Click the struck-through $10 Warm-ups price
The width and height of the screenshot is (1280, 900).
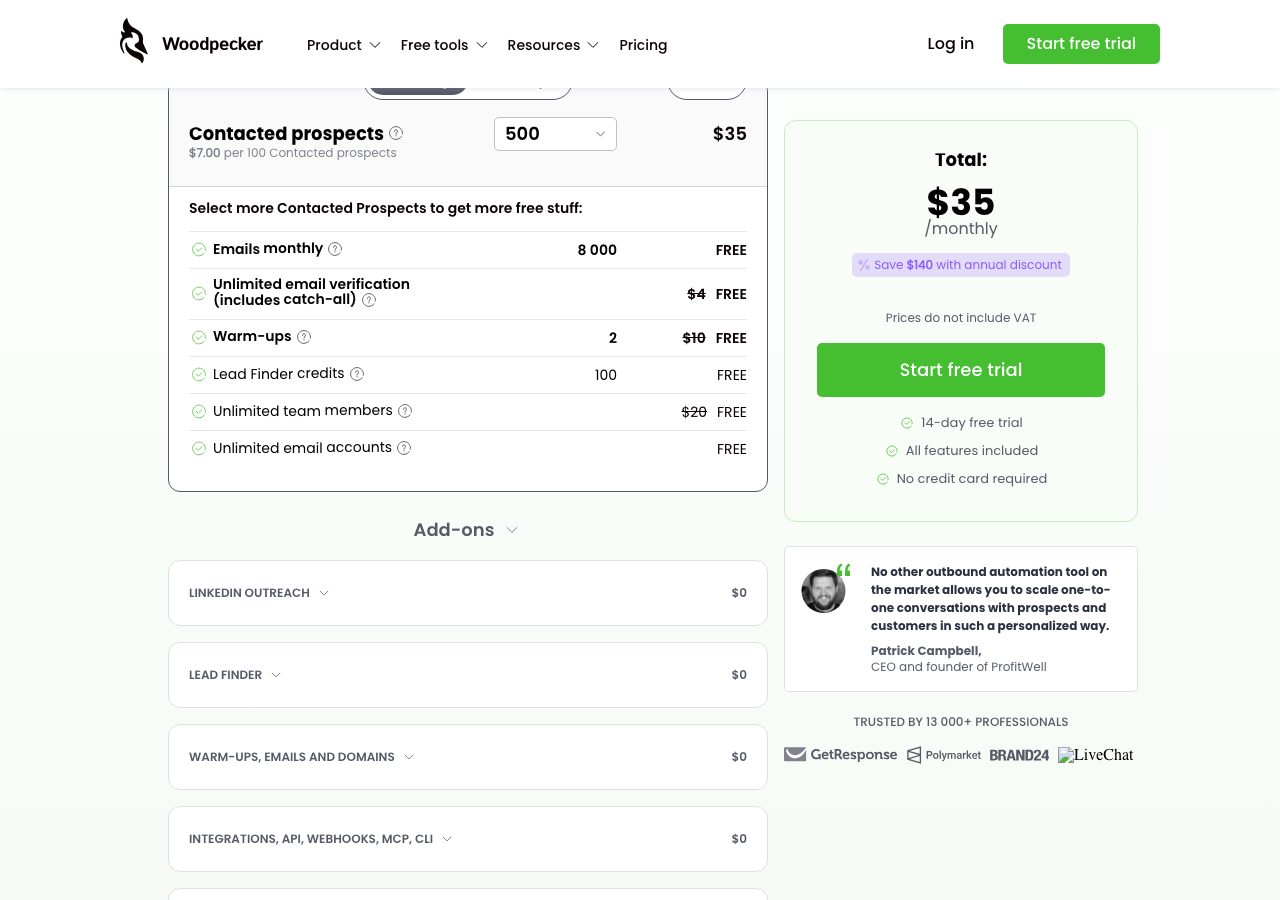(694, 338)
